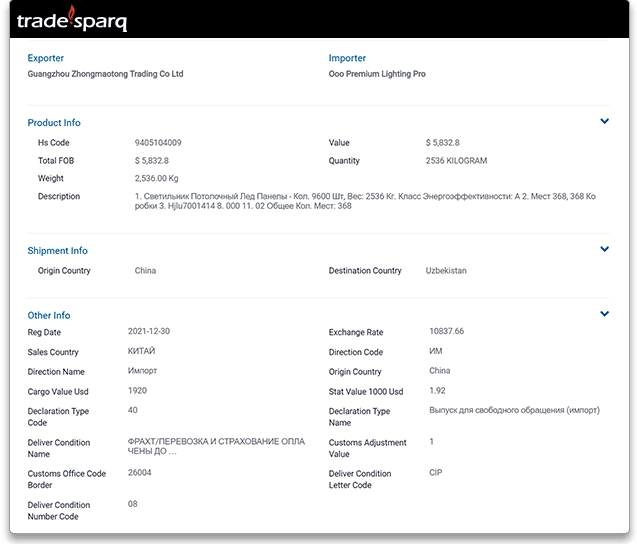This screenshot has width=637, height=544.
Task: Select exporter Guangzhou Zhongmaotong Trading Co Ltd
Action: pyautogui.click(x=105, y=74)
